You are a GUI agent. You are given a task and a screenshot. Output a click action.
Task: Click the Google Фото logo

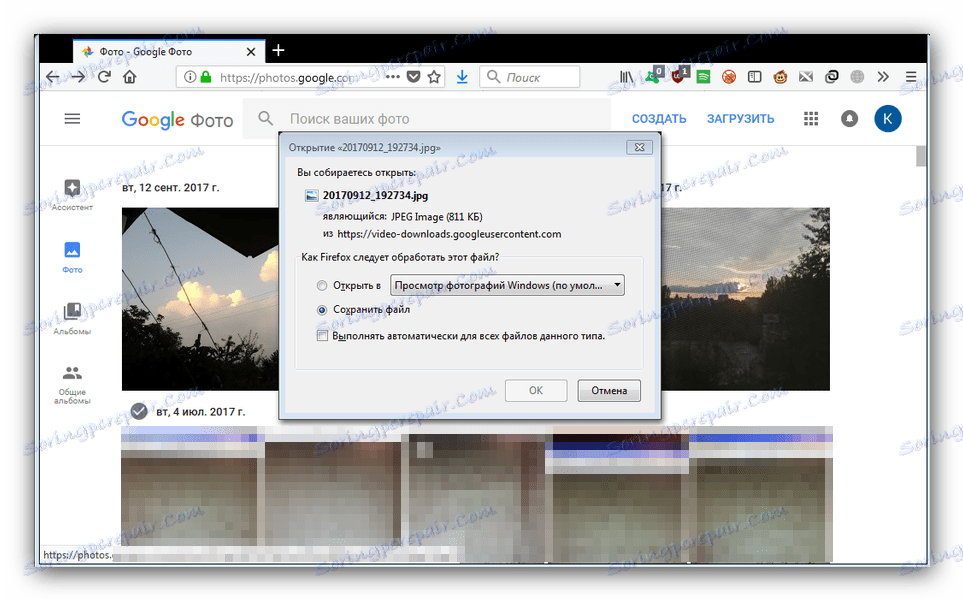(x=177, y=119)
